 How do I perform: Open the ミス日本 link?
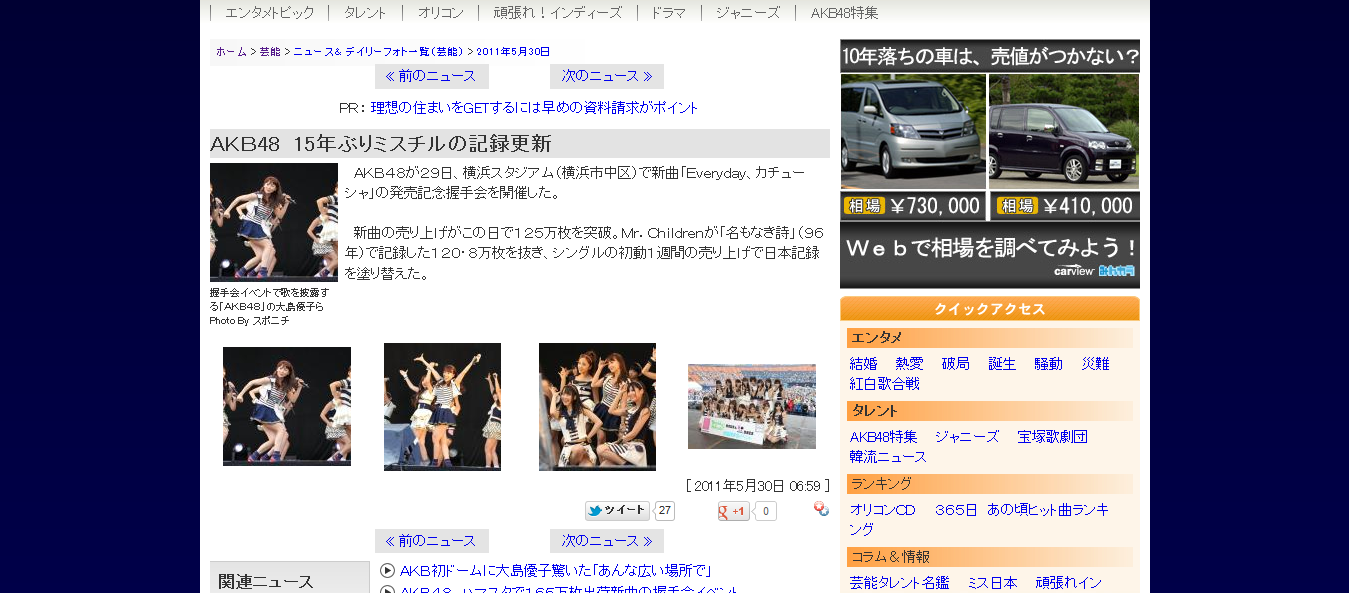pyautogui.click(x=992, y=583)
